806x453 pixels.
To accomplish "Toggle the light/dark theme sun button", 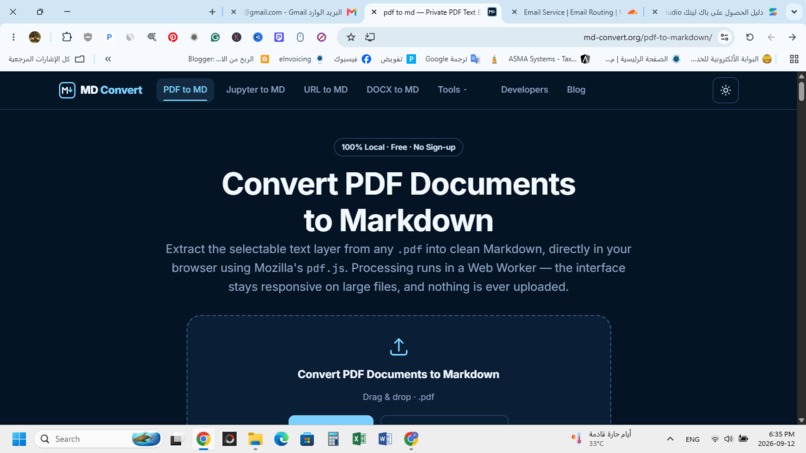I will (725, 90).
